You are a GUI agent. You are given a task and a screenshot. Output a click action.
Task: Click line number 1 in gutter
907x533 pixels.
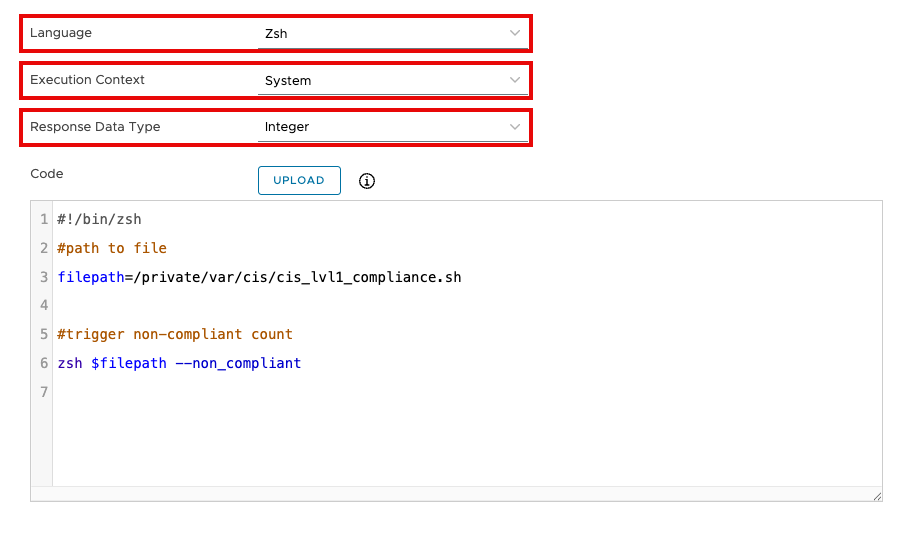tap(44, 219)
